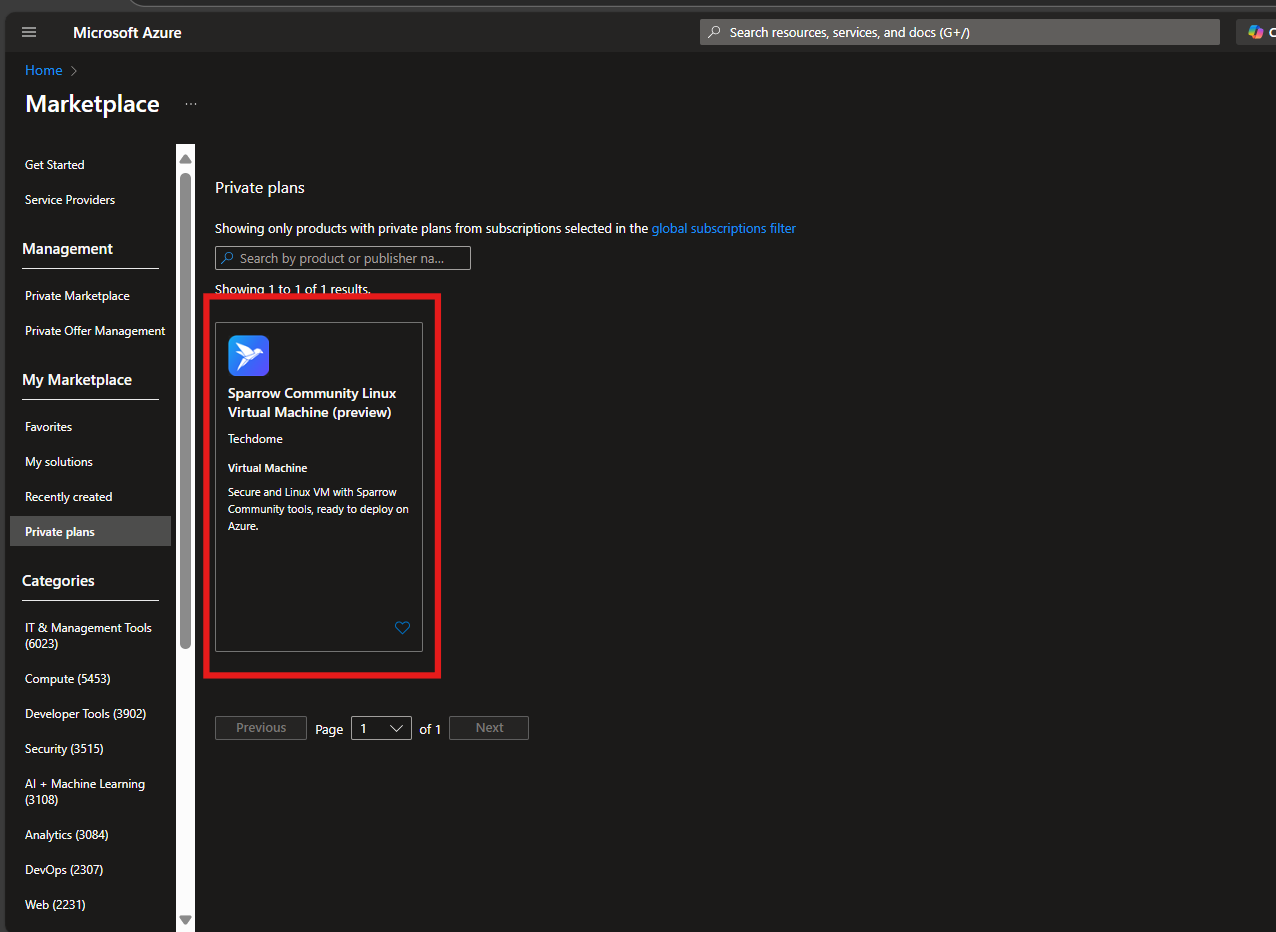Click the breadcrumb chevron after Home

(74, 71)
